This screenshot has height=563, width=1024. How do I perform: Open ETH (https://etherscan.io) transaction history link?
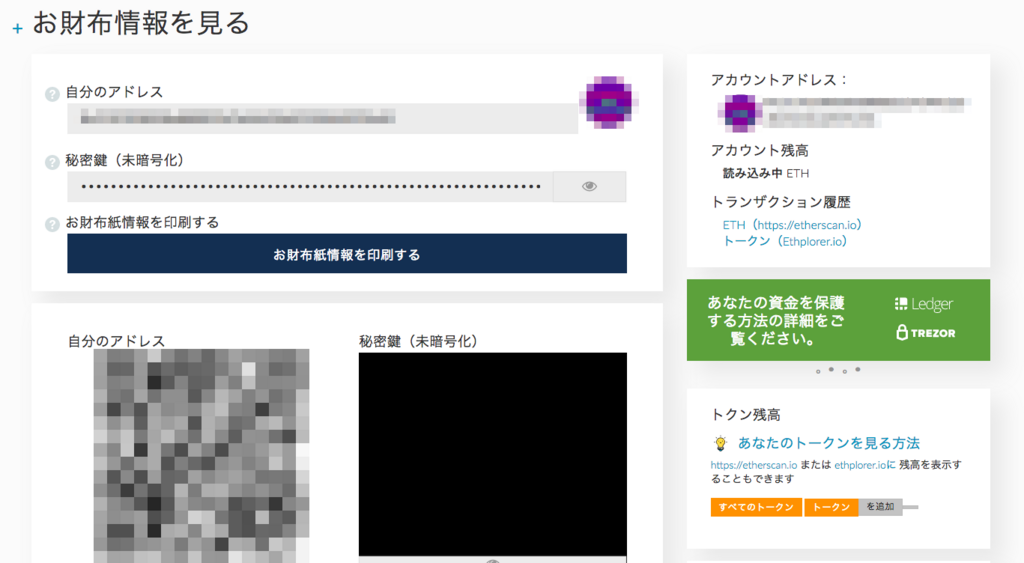(792, 225)
